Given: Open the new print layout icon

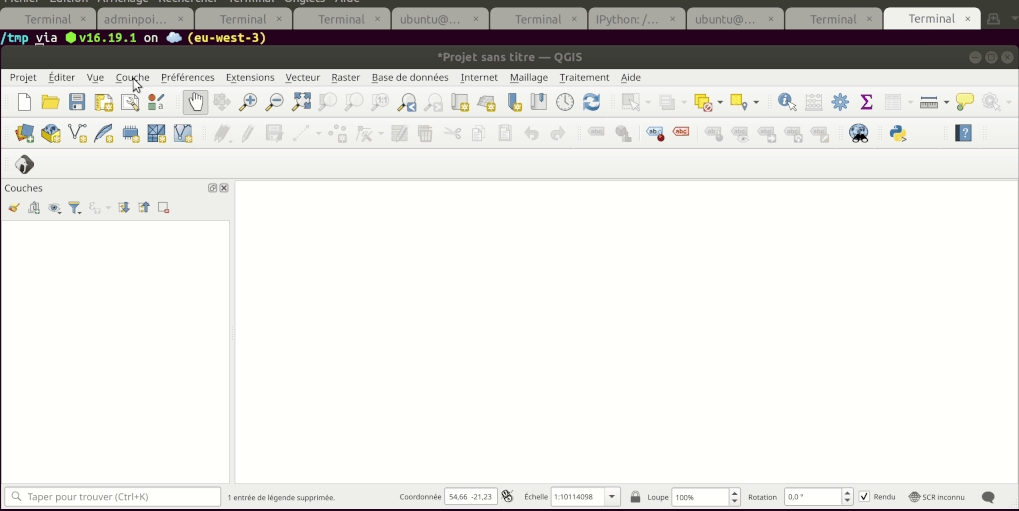Looking at the screenshot, I should click(103, 102).
